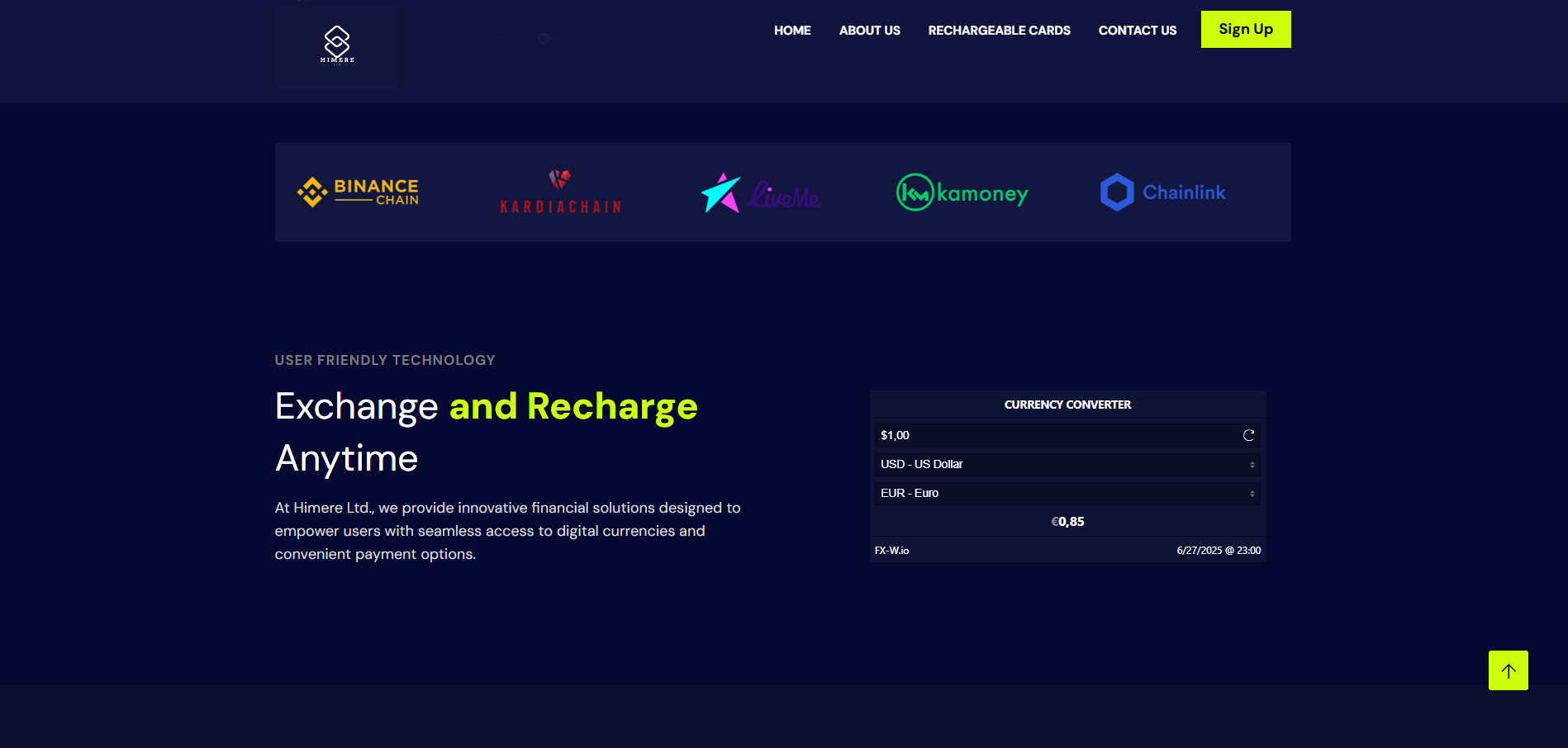Click the date text 6/27/2025 @ 23:00
This screenshot has height=748, width=1568.
(1219, 551)
